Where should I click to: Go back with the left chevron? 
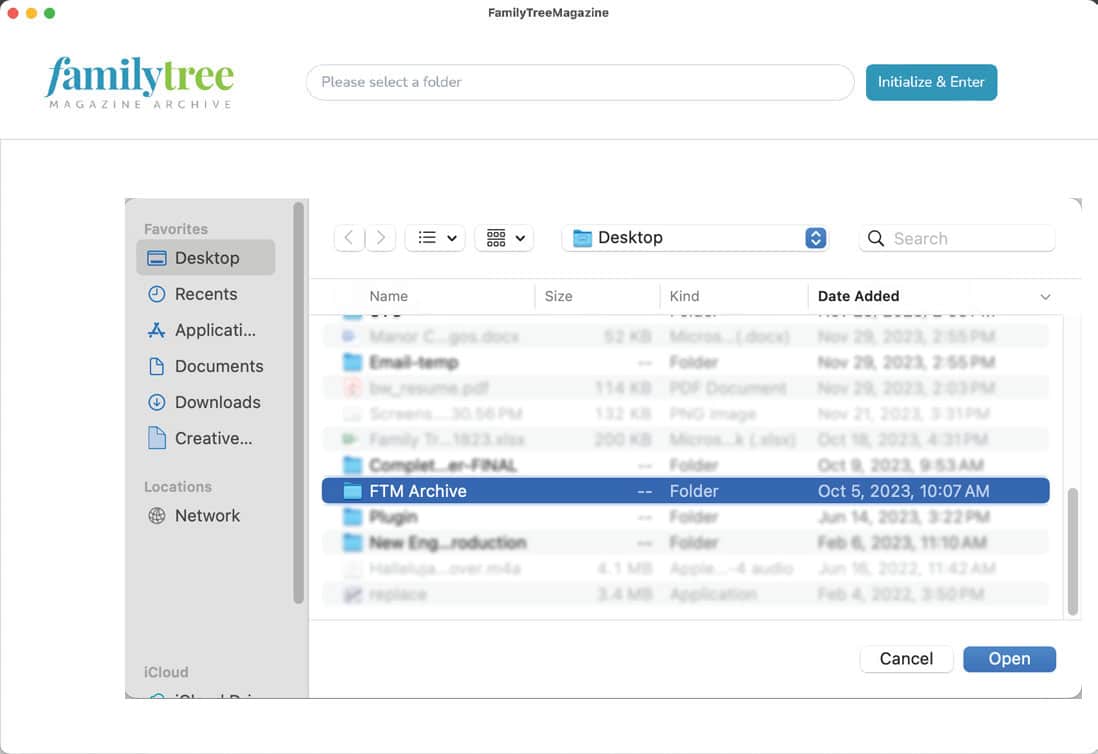[x=349, y=238]
